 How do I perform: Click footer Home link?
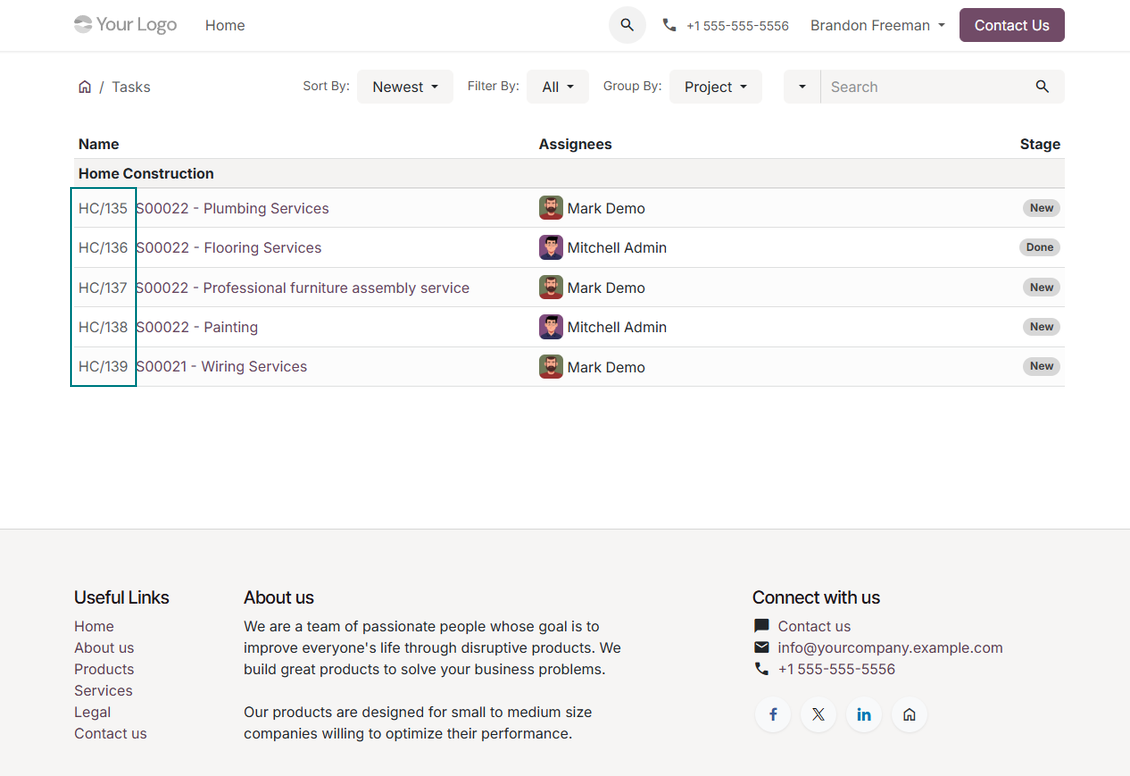pos(94,626)
